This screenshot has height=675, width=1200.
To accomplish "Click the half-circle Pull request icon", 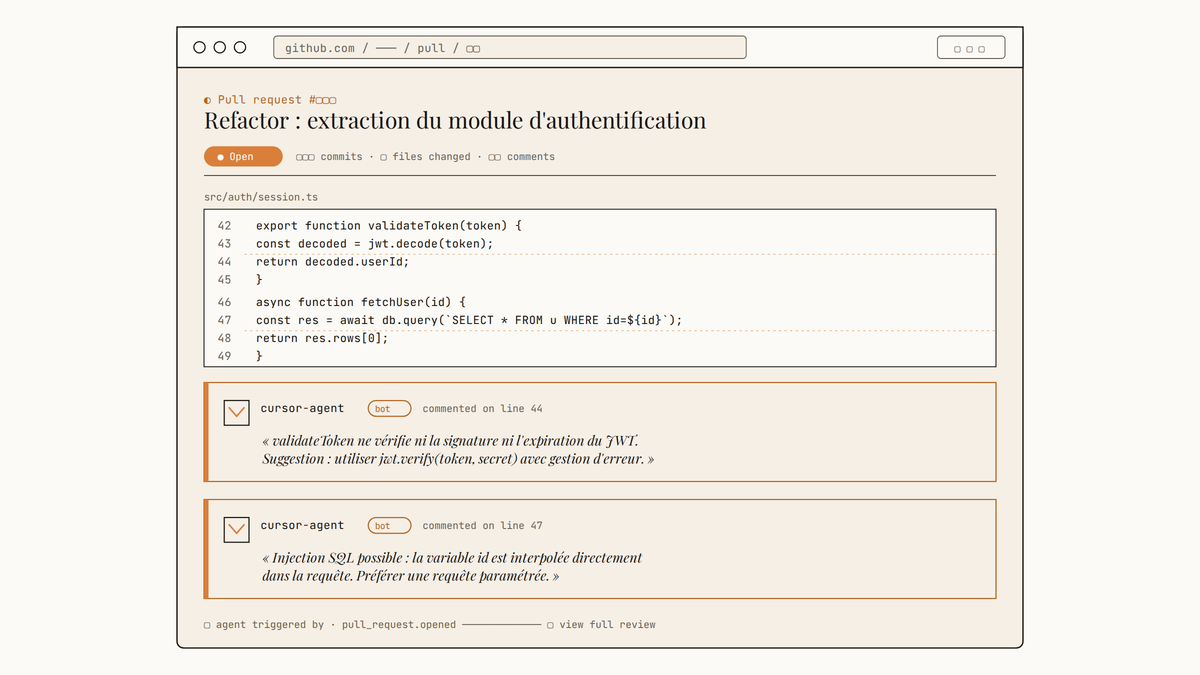I will [x=208, y=100].
